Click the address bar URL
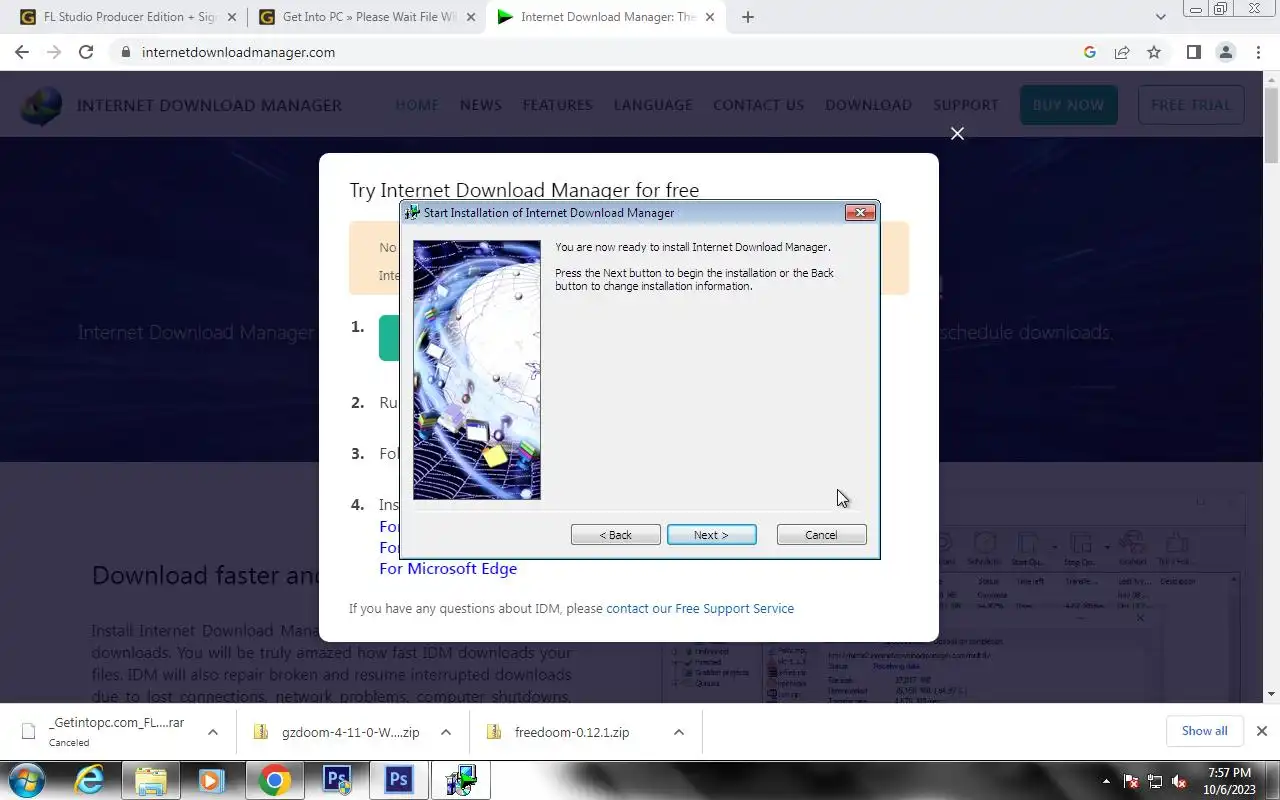 [238, 52]
